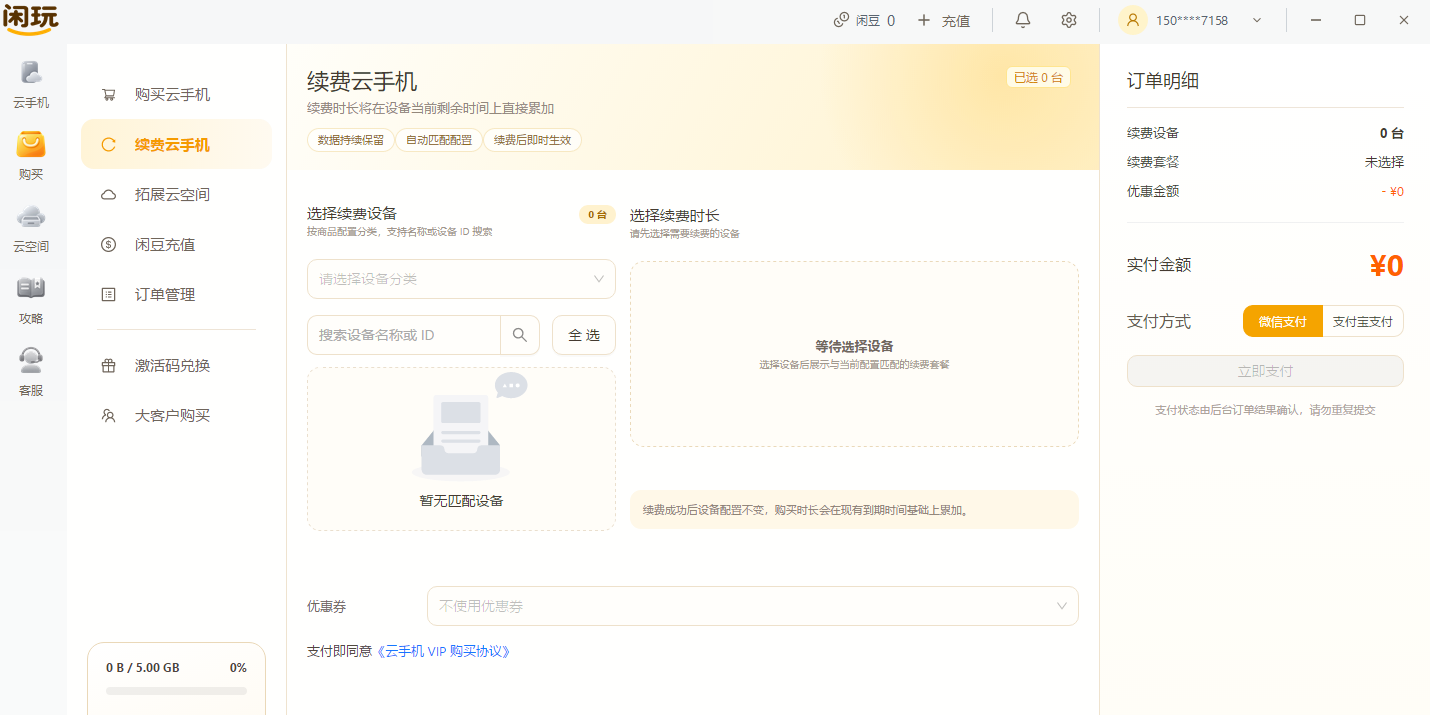Minimize the 闲玩 window
This screenshot has height=715, width=1430.
pyautogui.click(x=1316, y=20)
